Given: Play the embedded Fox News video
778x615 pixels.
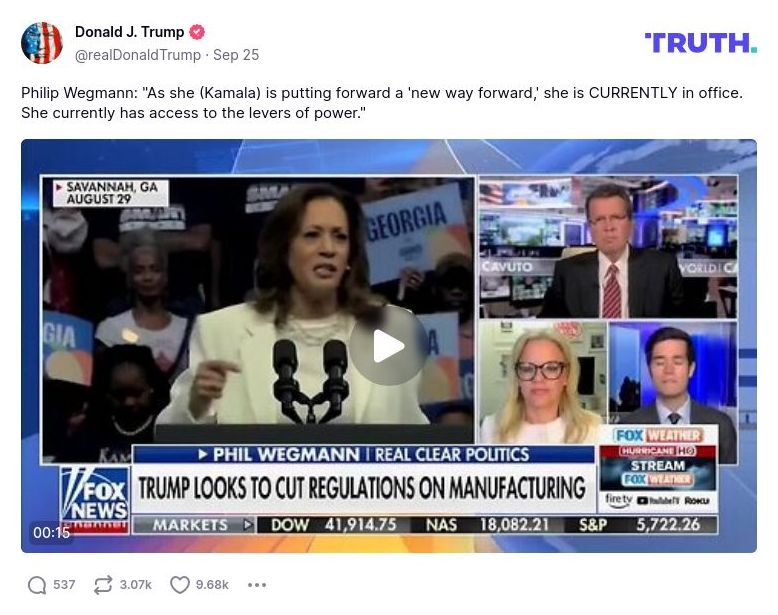Looking at the screenshot, I should pos(389,345).
